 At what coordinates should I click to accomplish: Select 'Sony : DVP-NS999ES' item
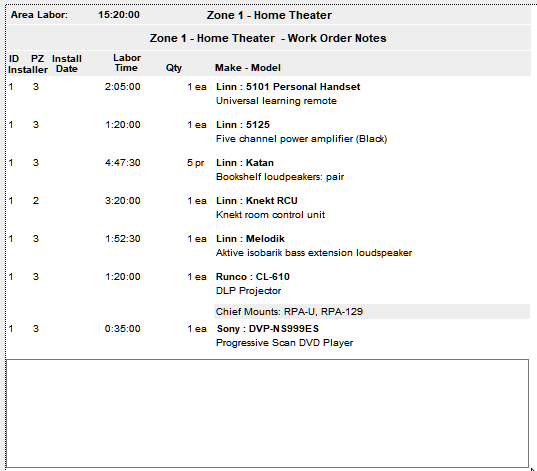pos(268,329)
